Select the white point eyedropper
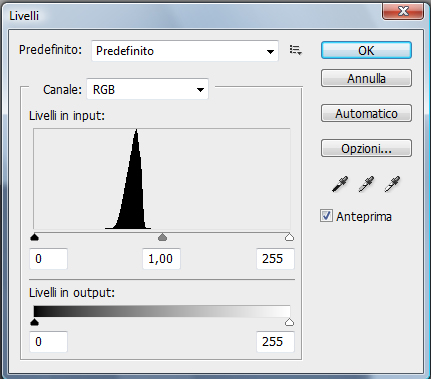The width and height of the screenshot is (431, 379). click(392, 184)
